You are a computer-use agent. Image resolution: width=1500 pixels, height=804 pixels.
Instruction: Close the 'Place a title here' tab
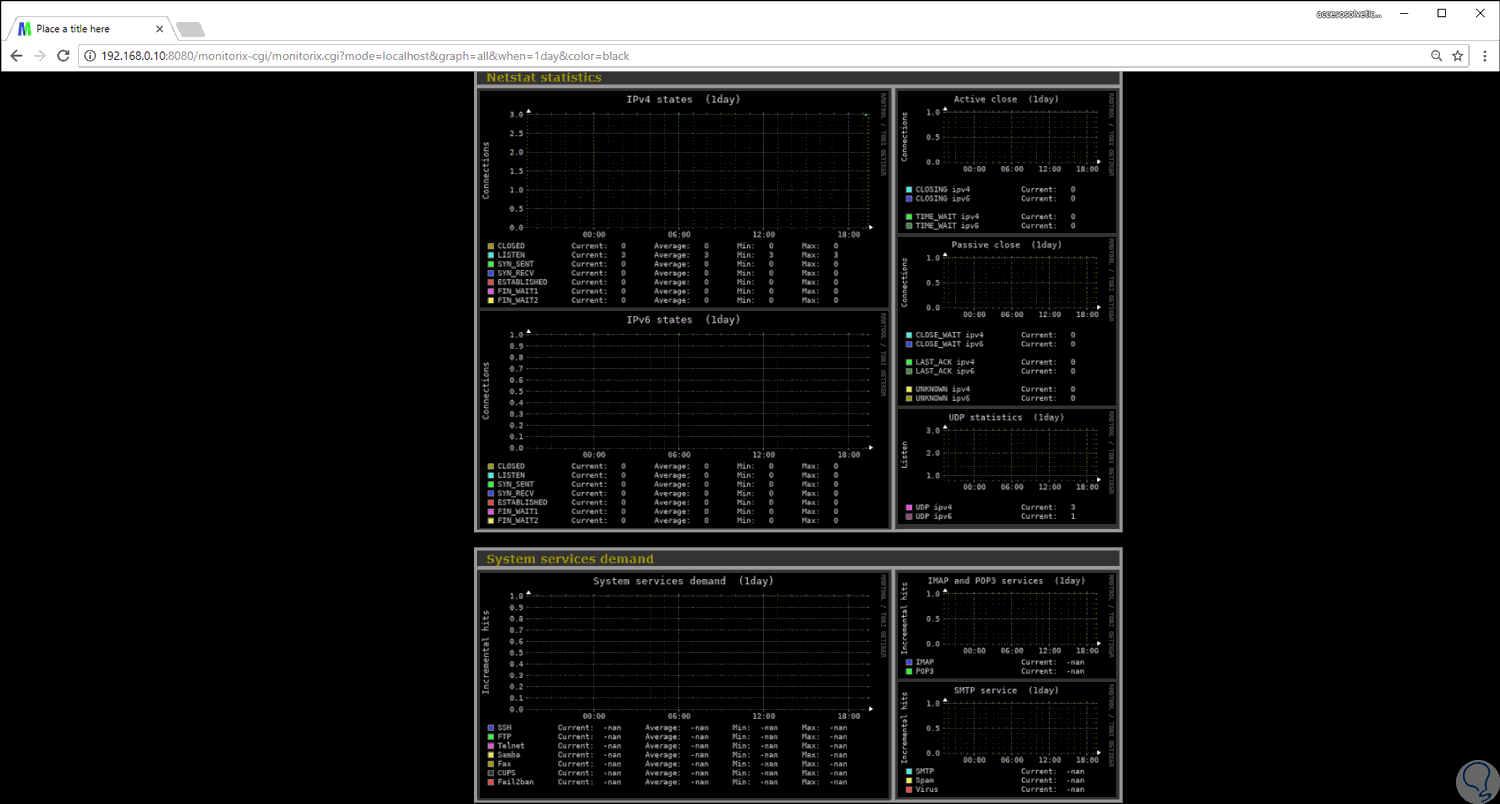[158, 29]
